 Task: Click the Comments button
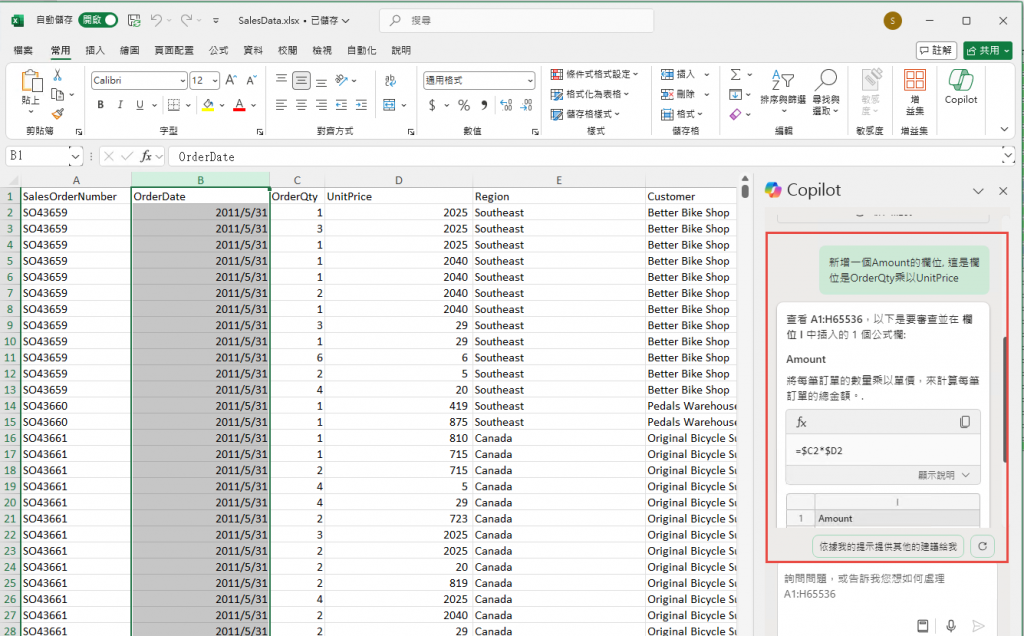(936, 50)
